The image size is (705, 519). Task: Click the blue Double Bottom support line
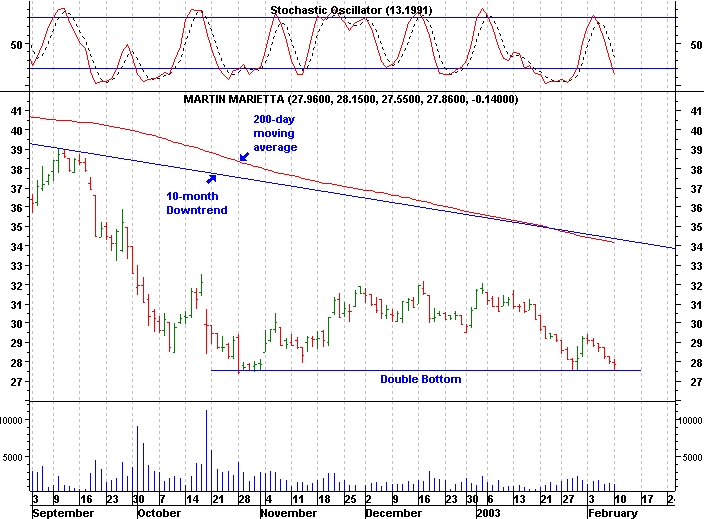[426, 370]
